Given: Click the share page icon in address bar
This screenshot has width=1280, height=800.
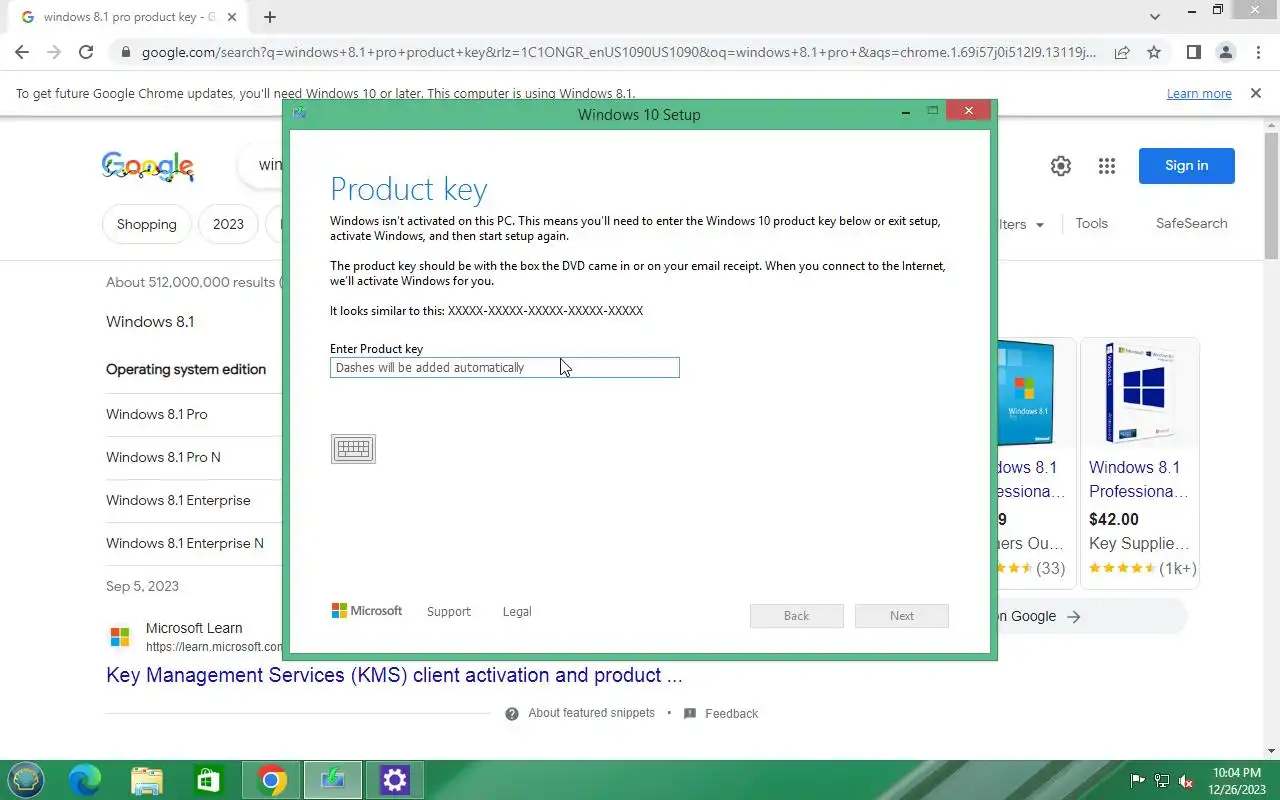Looking at the screenshot, I should (1122, 52).
